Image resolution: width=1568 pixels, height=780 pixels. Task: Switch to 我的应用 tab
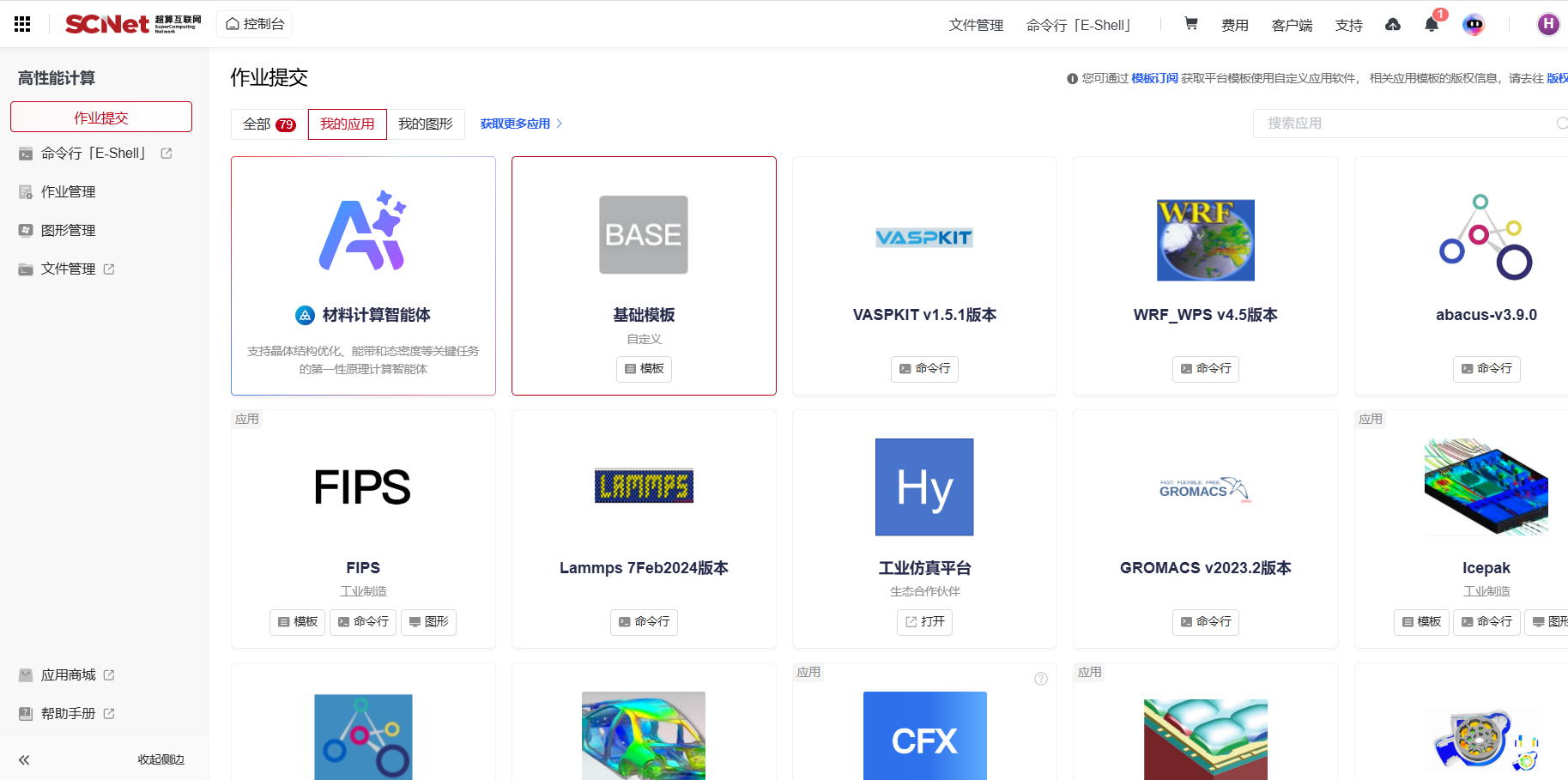348,124
